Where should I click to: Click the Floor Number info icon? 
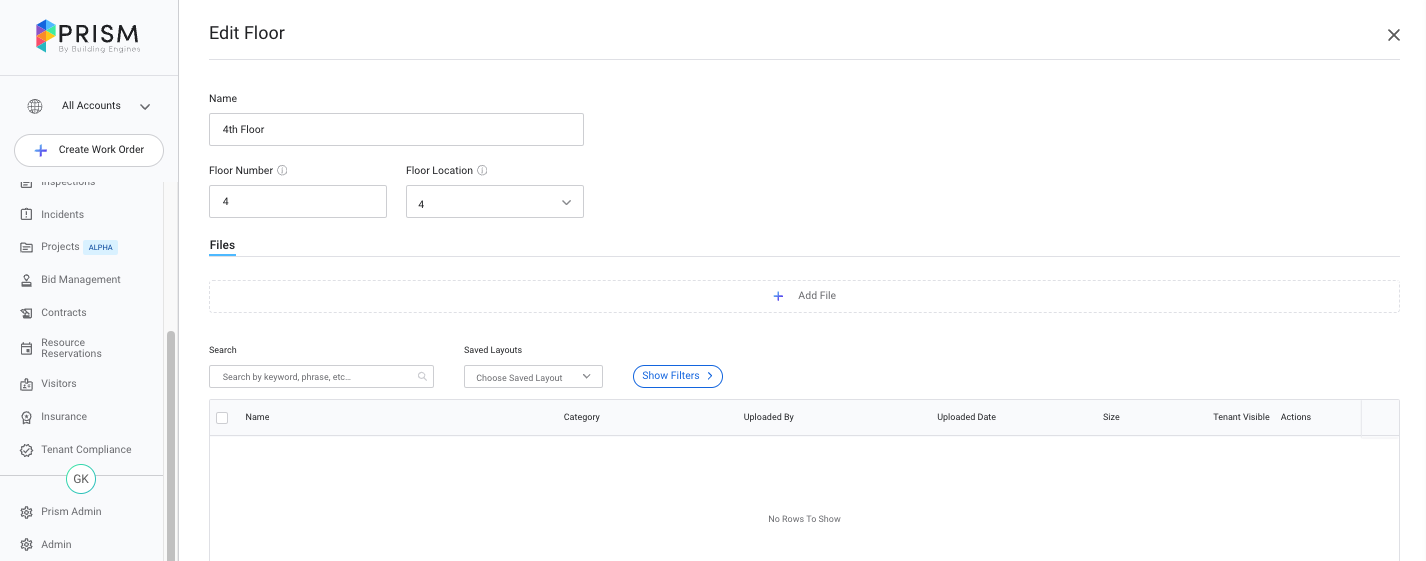coord(282,171)
